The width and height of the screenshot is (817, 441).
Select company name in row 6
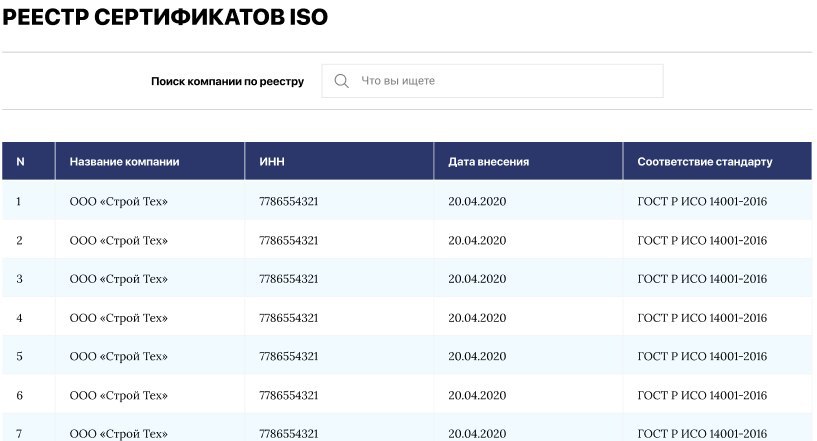pos(119,396)
